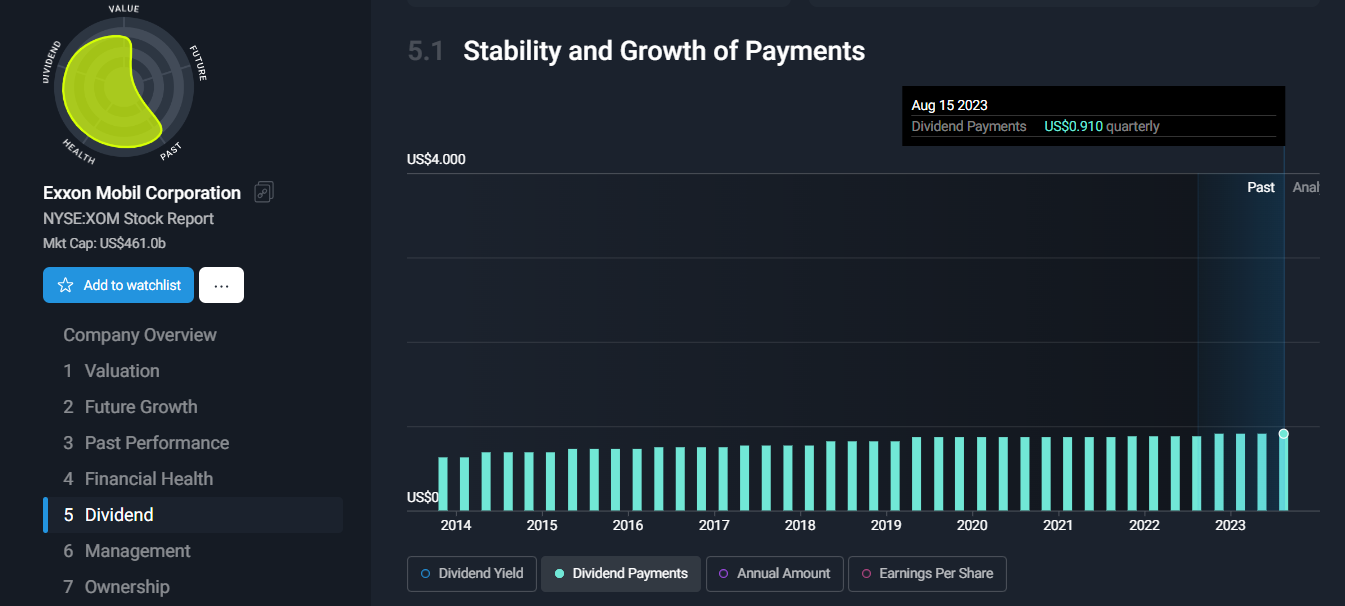Click the Exxon Mobil Corporation company name
Viewport: 1345px width, 606px height.
[x=142, y=193]
